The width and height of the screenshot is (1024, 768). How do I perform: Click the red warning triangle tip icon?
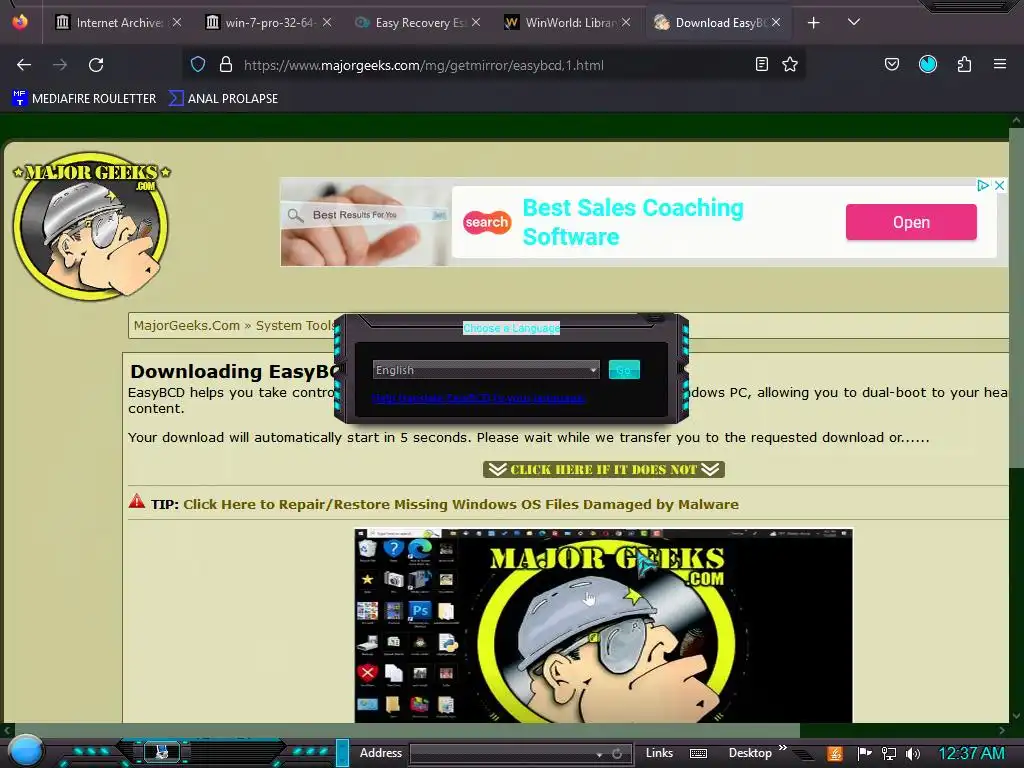click(x=136, y=502)
